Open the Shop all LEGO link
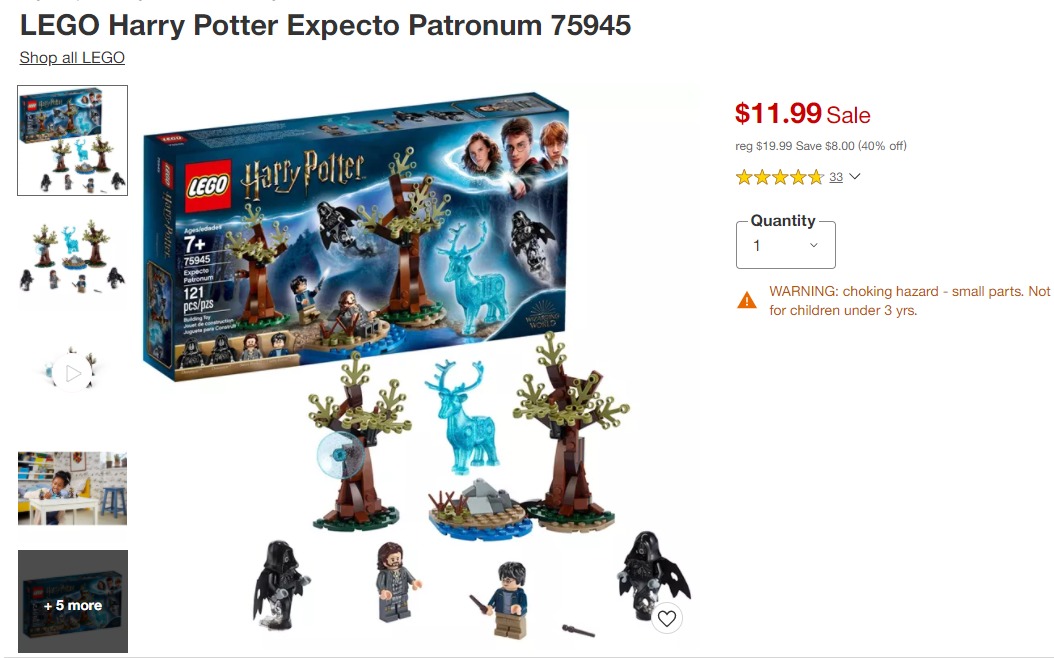Viewport: 1054px width, 658px height. click(72, 58)
